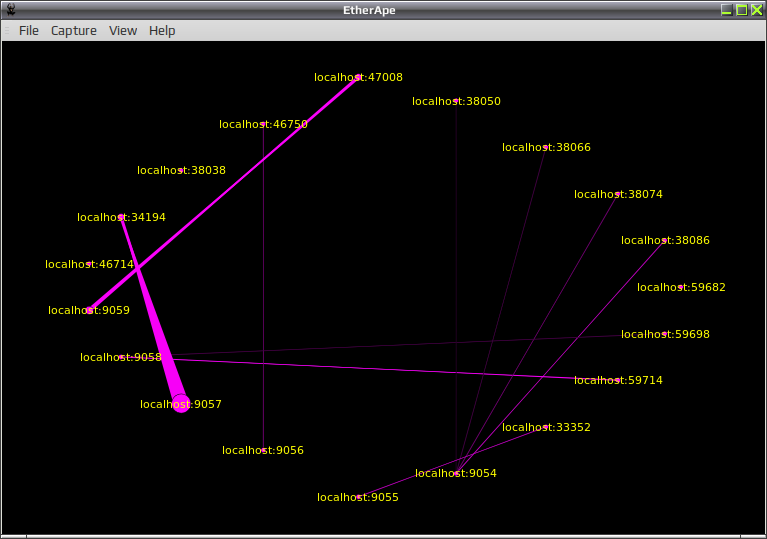767x539 pixels.
Task: Click the EtherApe window icon in the title bar
Action: (x=11, y=9)
